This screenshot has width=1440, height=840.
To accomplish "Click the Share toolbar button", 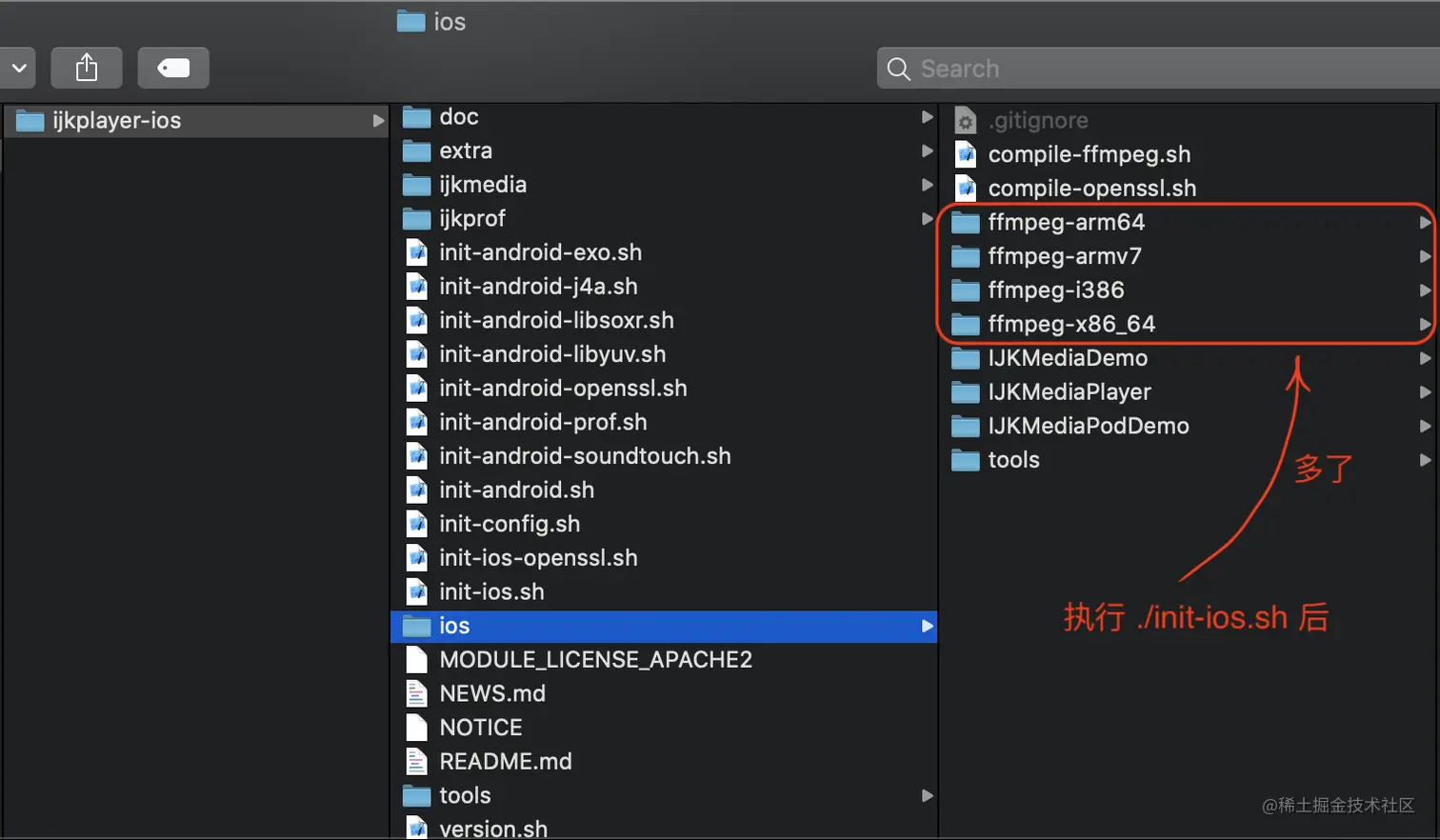I will (x=87, y=68).
